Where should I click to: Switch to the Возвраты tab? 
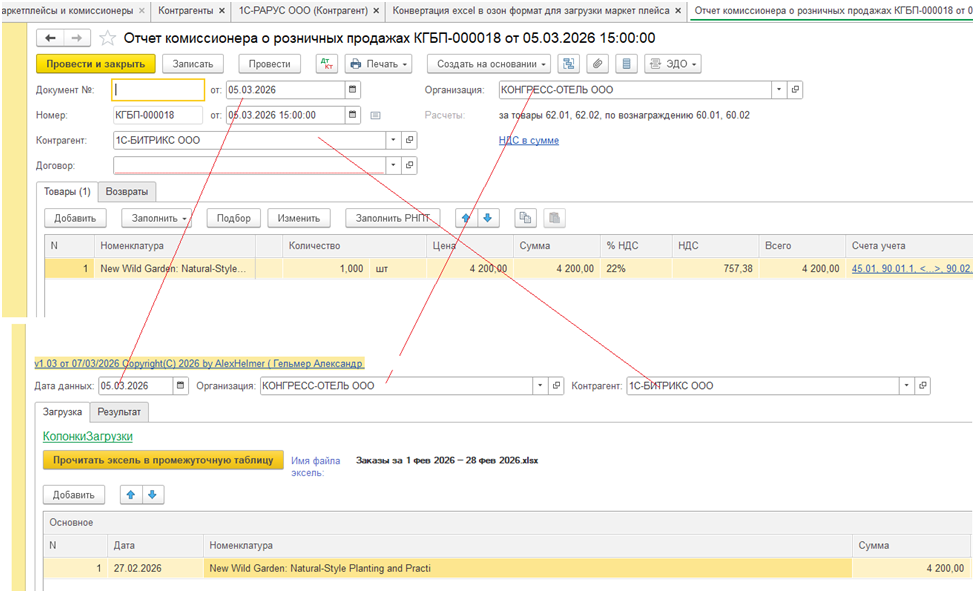pyautogui.click(x=127, y=191)
